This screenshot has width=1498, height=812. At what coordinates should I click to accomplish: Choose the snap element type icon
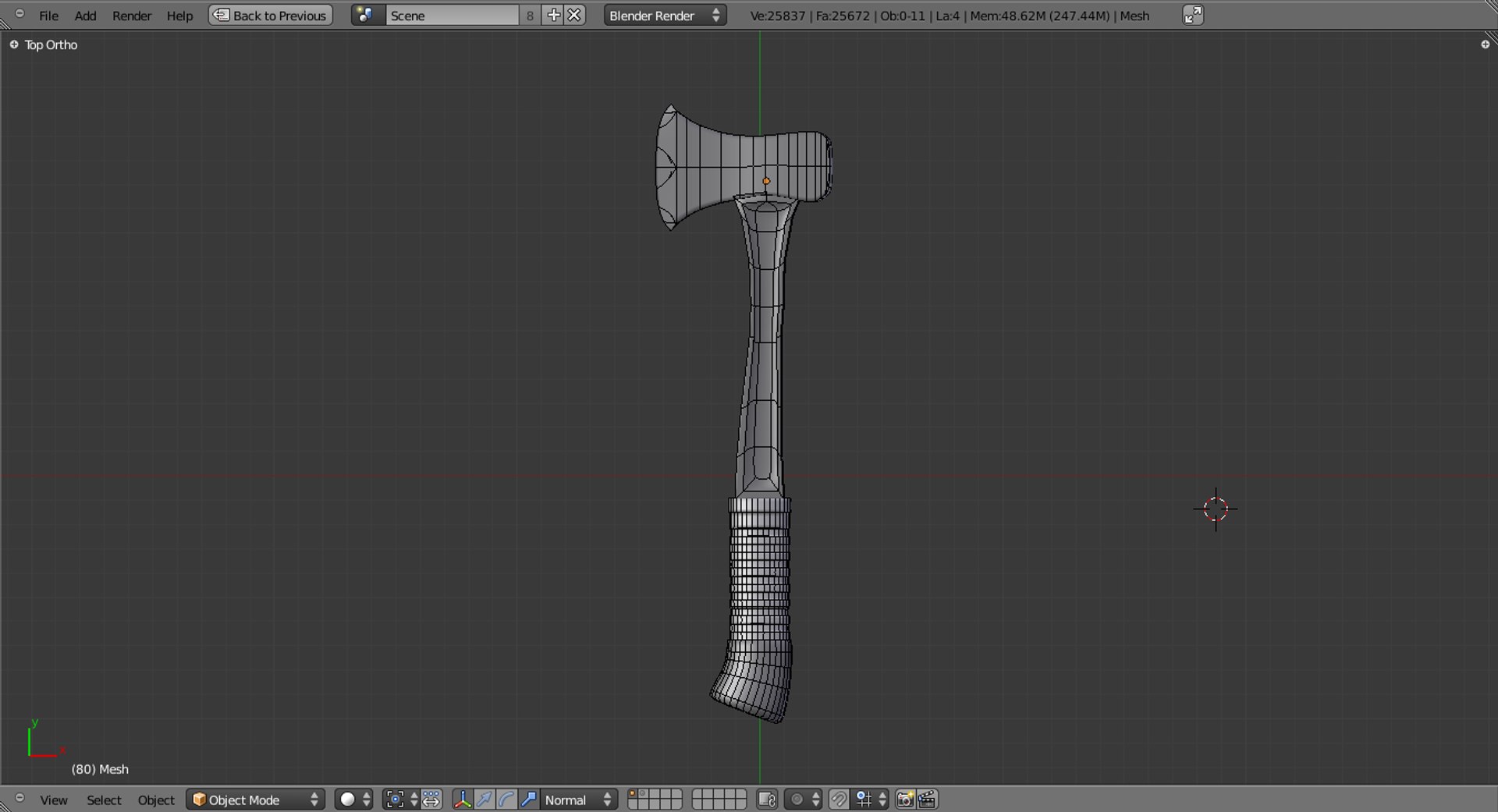[x=870, y=800]
